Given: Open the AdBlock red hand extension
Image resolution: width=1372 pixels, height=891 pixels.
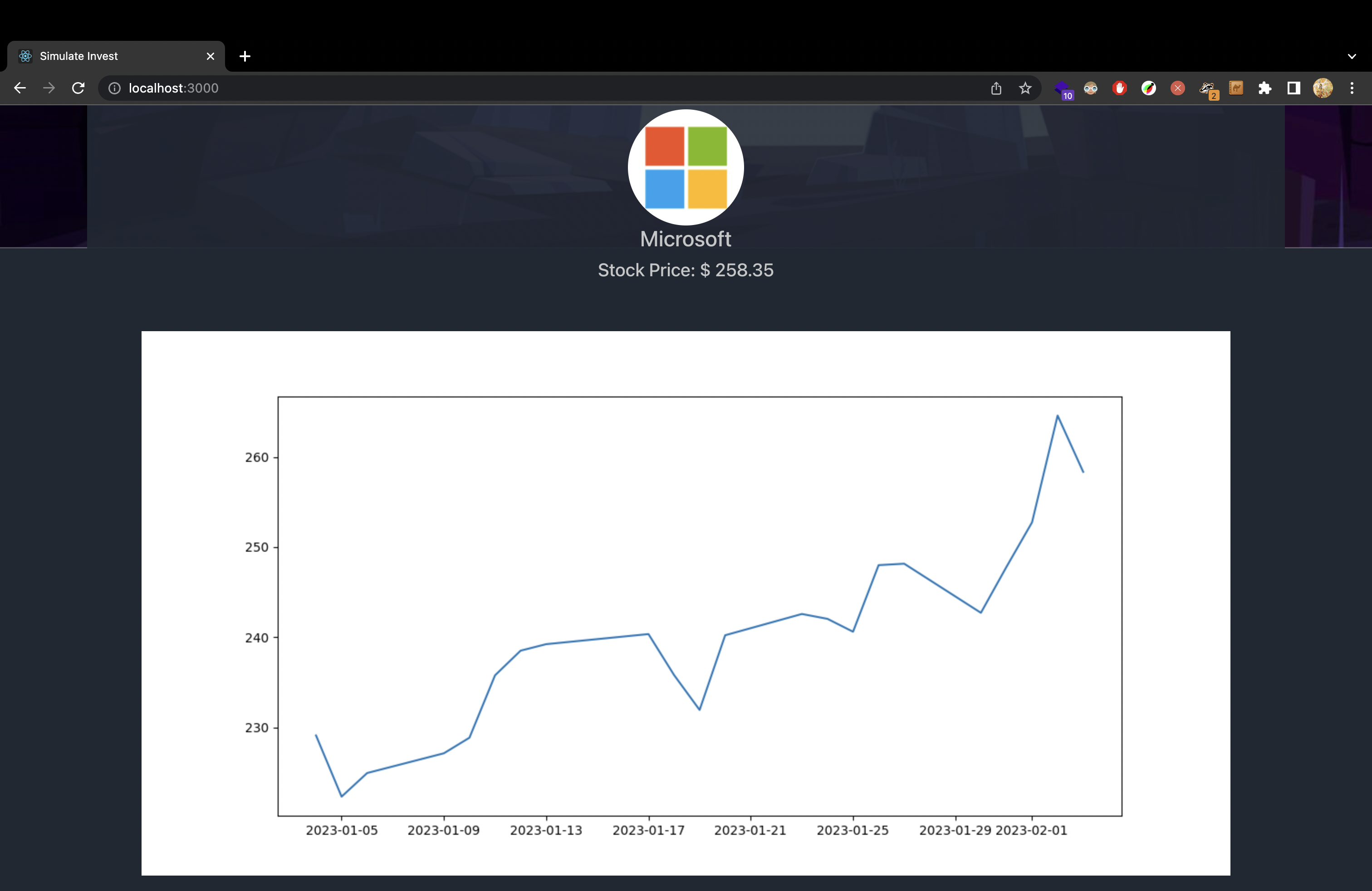Looking at the screenshot, I should pos(1119,88).
